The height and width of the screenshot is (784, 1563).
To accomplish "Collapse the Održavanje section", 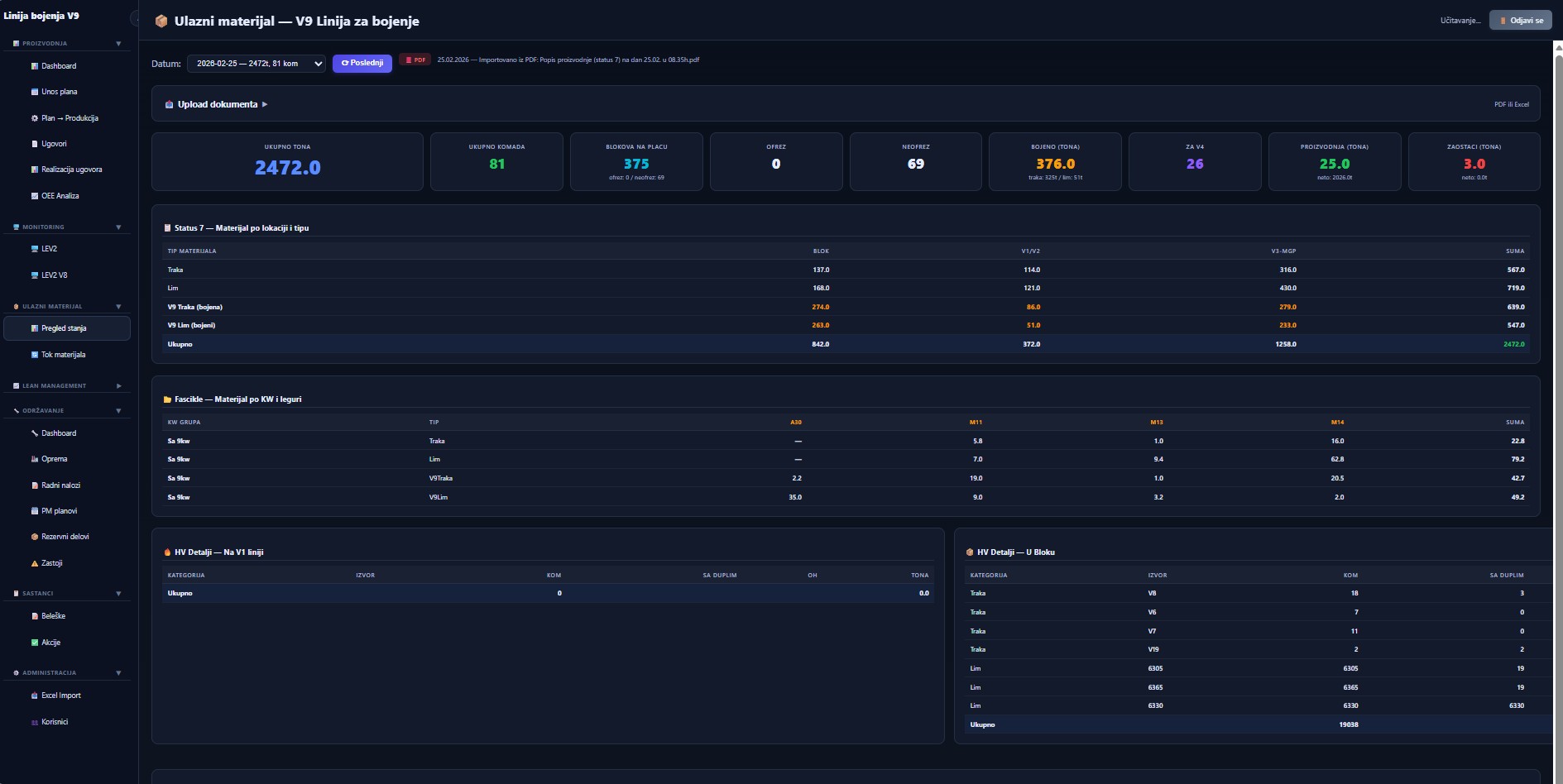I will coord(118,410).
